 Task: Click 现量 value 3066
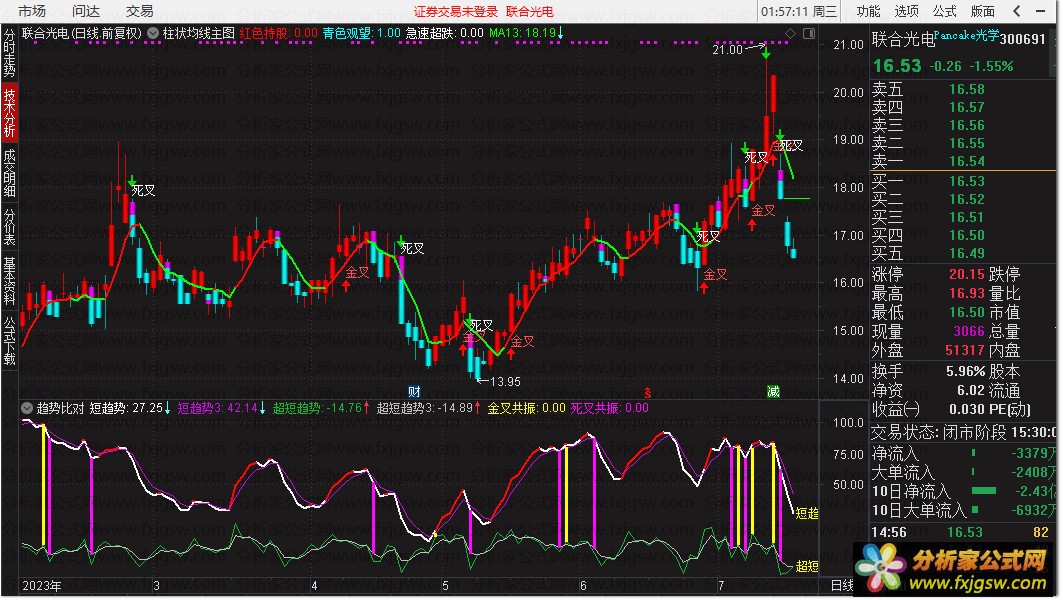click(x=969, y=331)
